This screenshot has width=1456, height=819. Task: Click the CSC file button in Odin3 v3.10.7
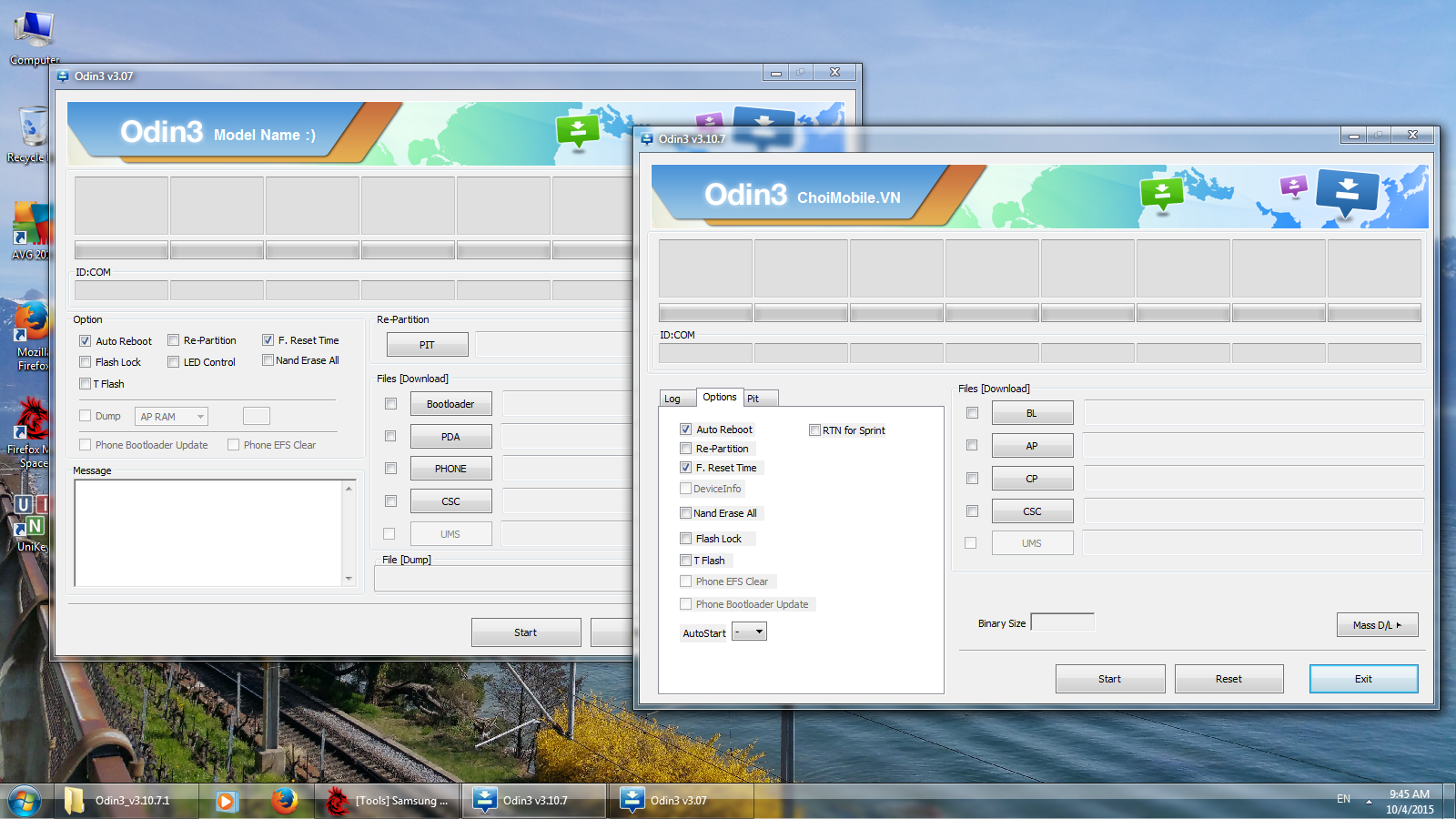[1033, 511]
